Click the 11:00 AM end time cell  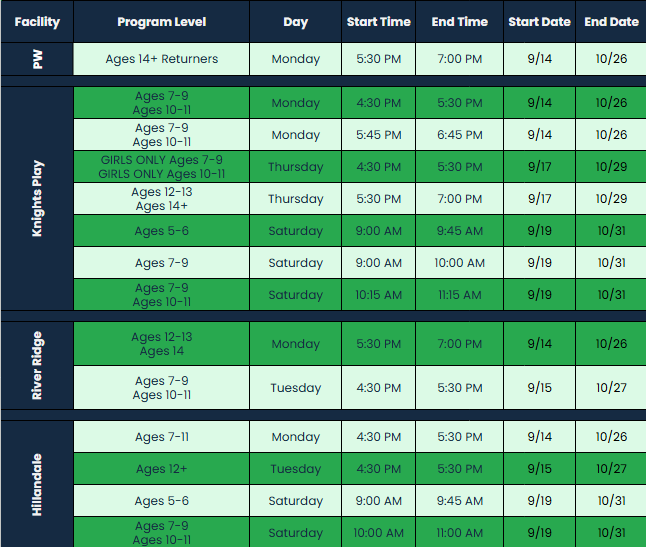(x=459, y=533)
